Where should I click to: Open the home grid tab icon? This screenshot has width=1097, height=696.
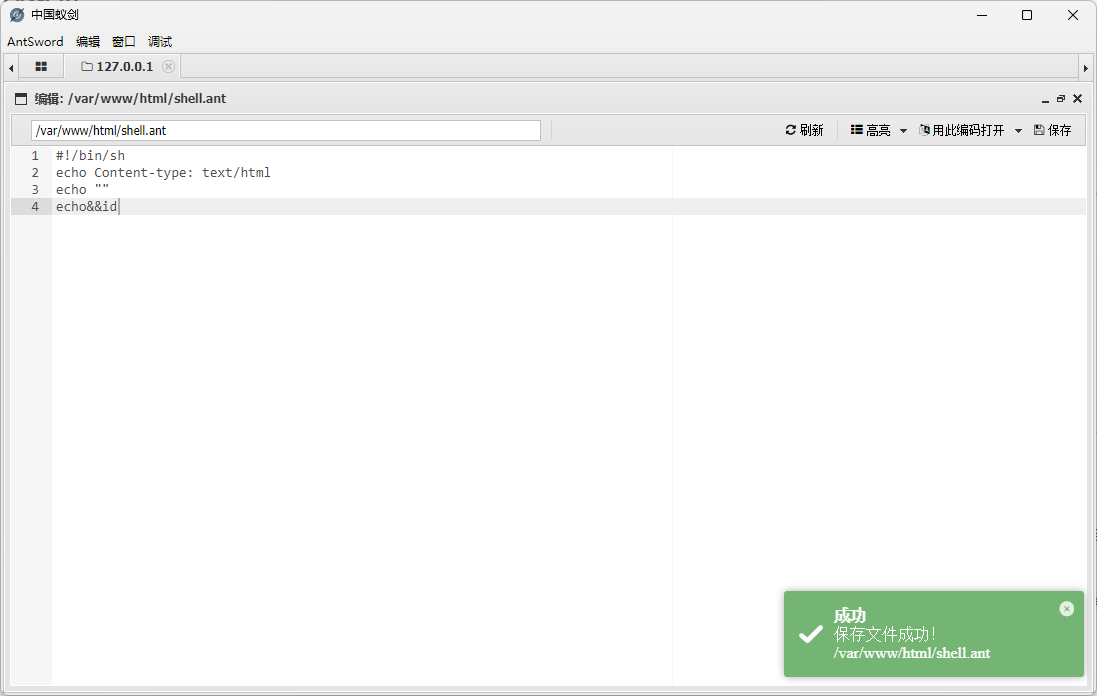(x=41, y=67)
